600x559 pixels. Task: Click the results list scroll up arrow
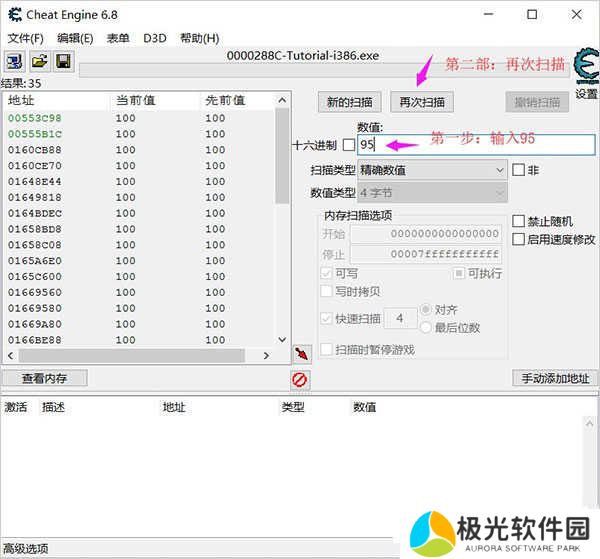(282, 100)
